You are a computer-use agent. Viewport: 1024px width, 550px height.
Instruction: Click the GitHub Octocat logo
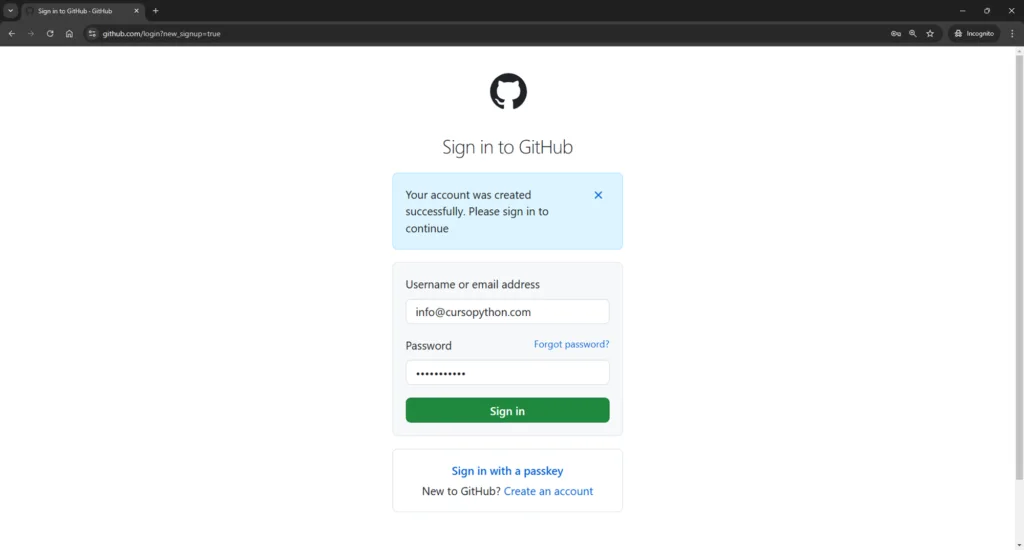508,92
